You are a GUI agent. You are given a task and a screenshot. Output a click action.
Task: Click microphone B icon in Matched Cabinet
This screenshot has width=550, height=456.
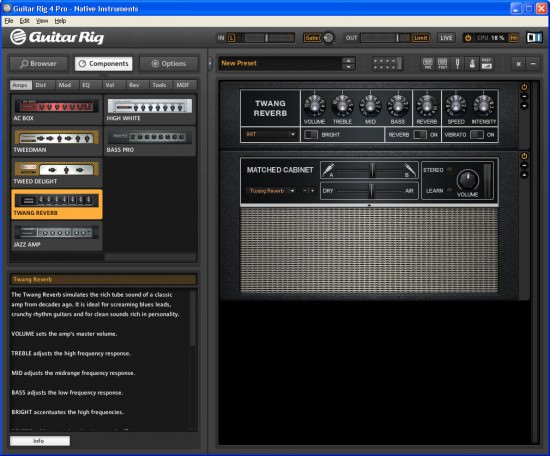point(410,170)
